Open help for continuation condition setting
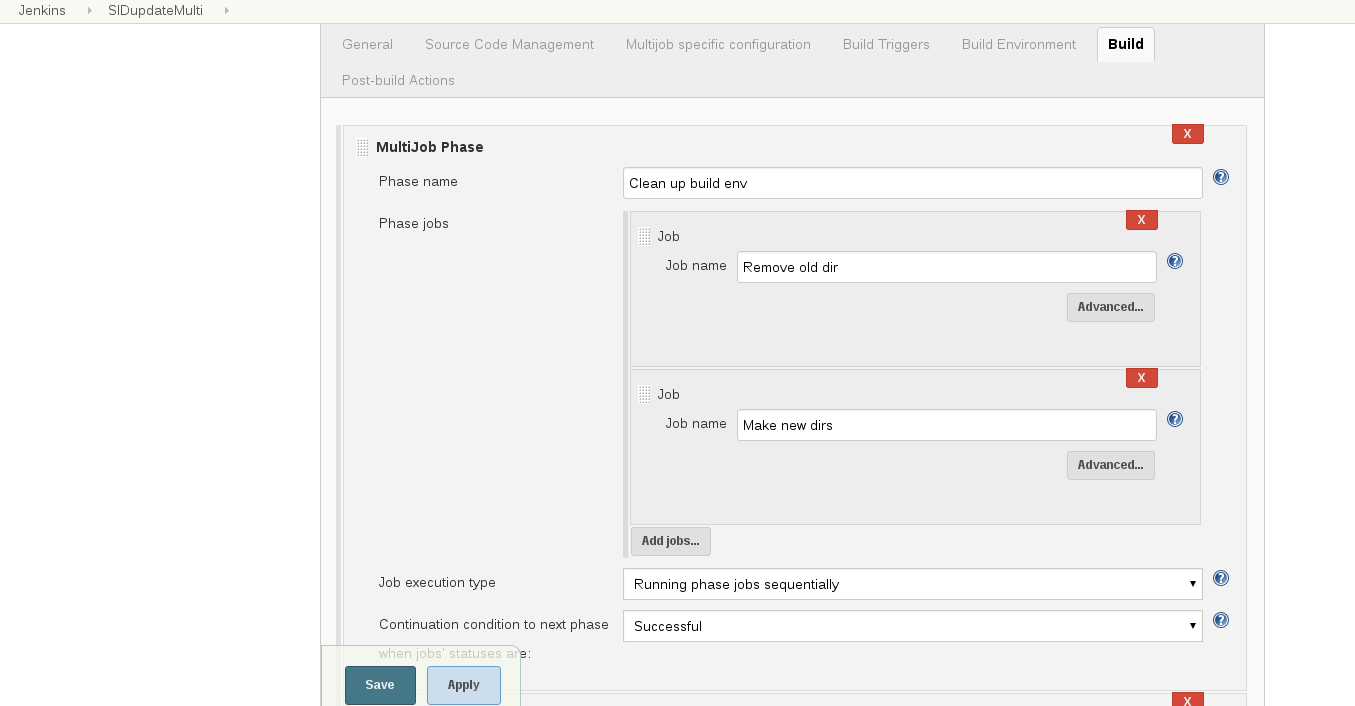1355x706 pixels. (x=1221, y=620)
